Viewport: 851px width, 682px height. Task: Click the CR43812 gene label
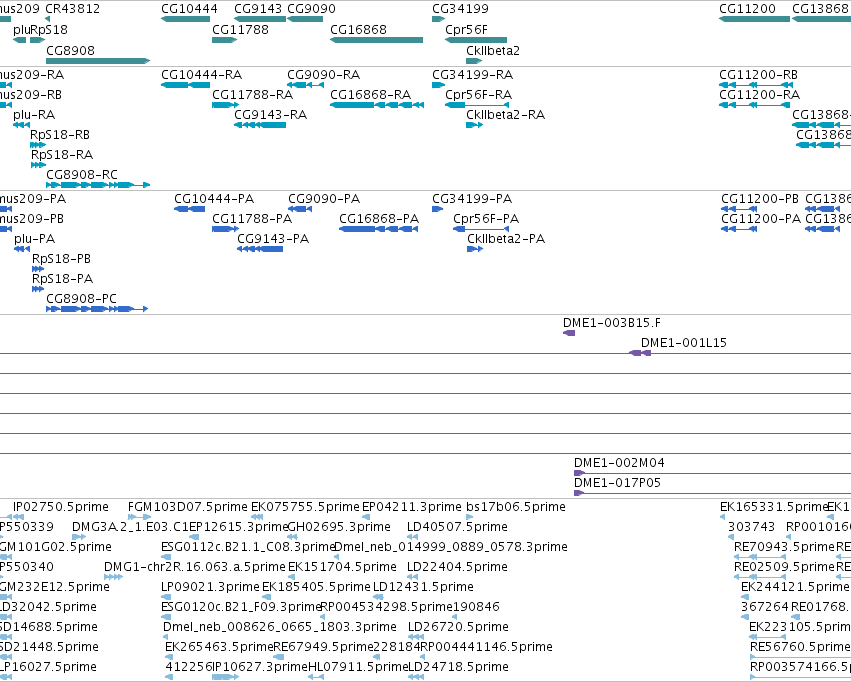pyautogui.click(x=72, y=9)
